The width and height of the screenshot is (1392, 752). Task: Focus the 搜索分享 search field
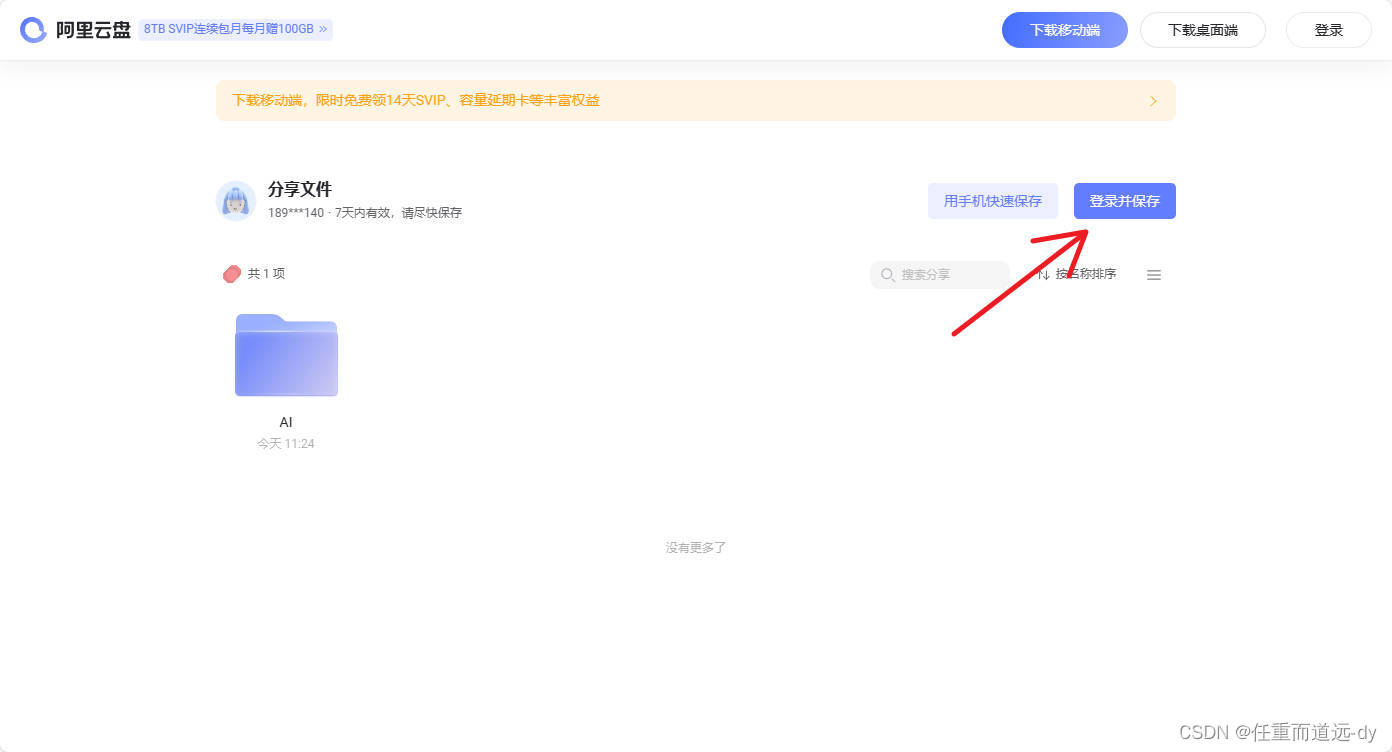(x=939, y=275)
